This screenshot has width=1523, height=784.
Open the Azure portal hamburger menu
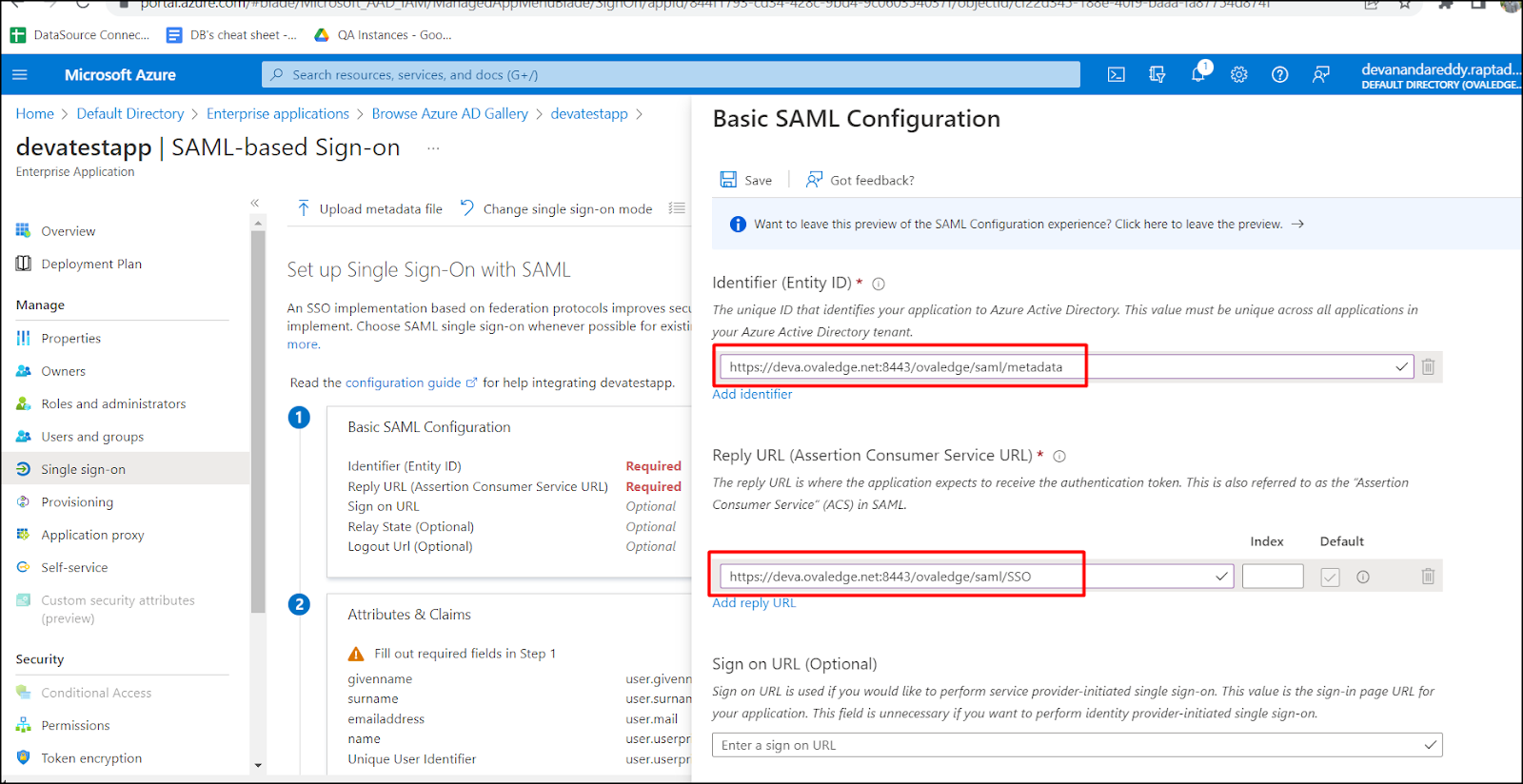[x=20, y=74]
